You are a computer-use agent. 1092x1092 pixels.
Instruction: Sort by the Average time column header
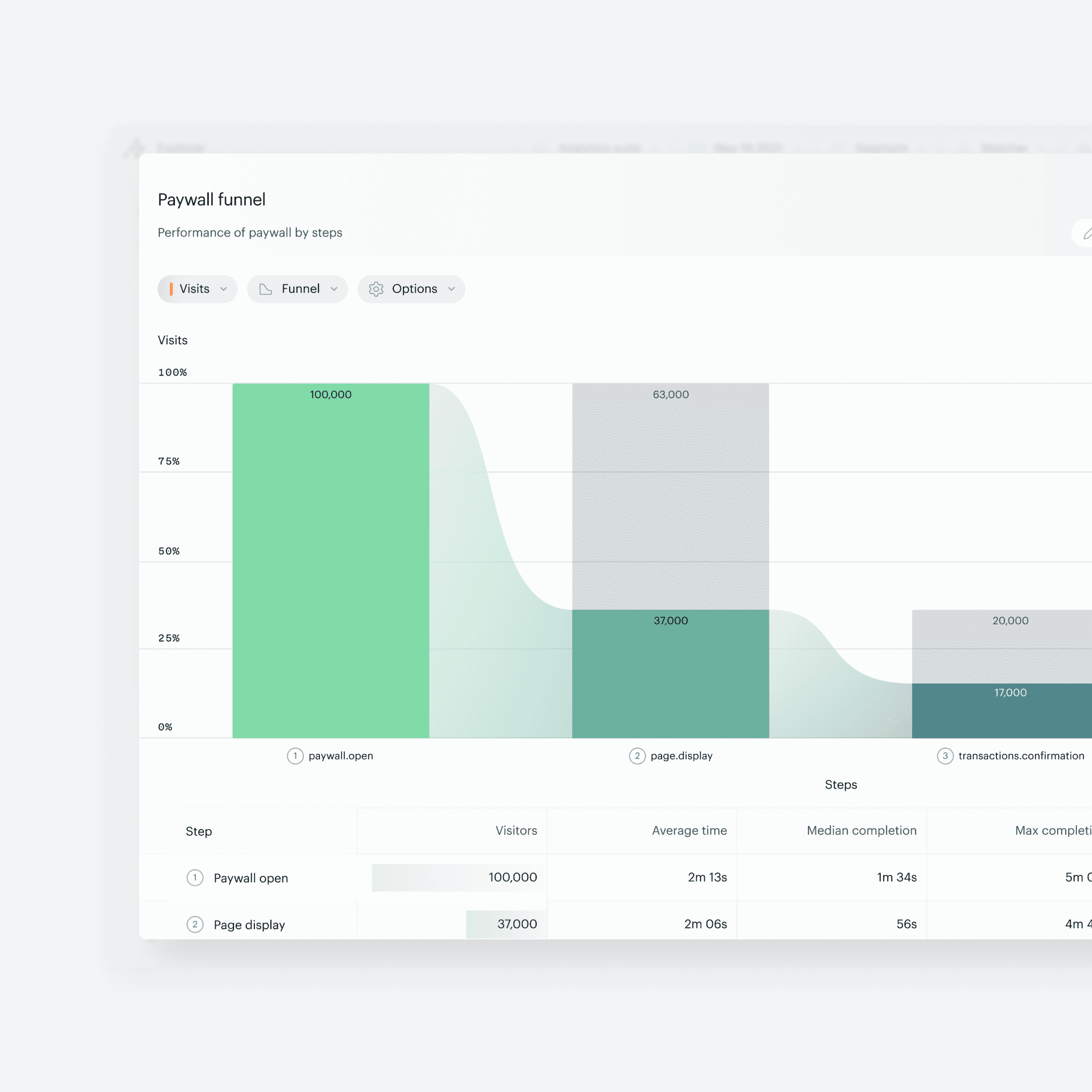pyautogui.click(x=689, y=830)
